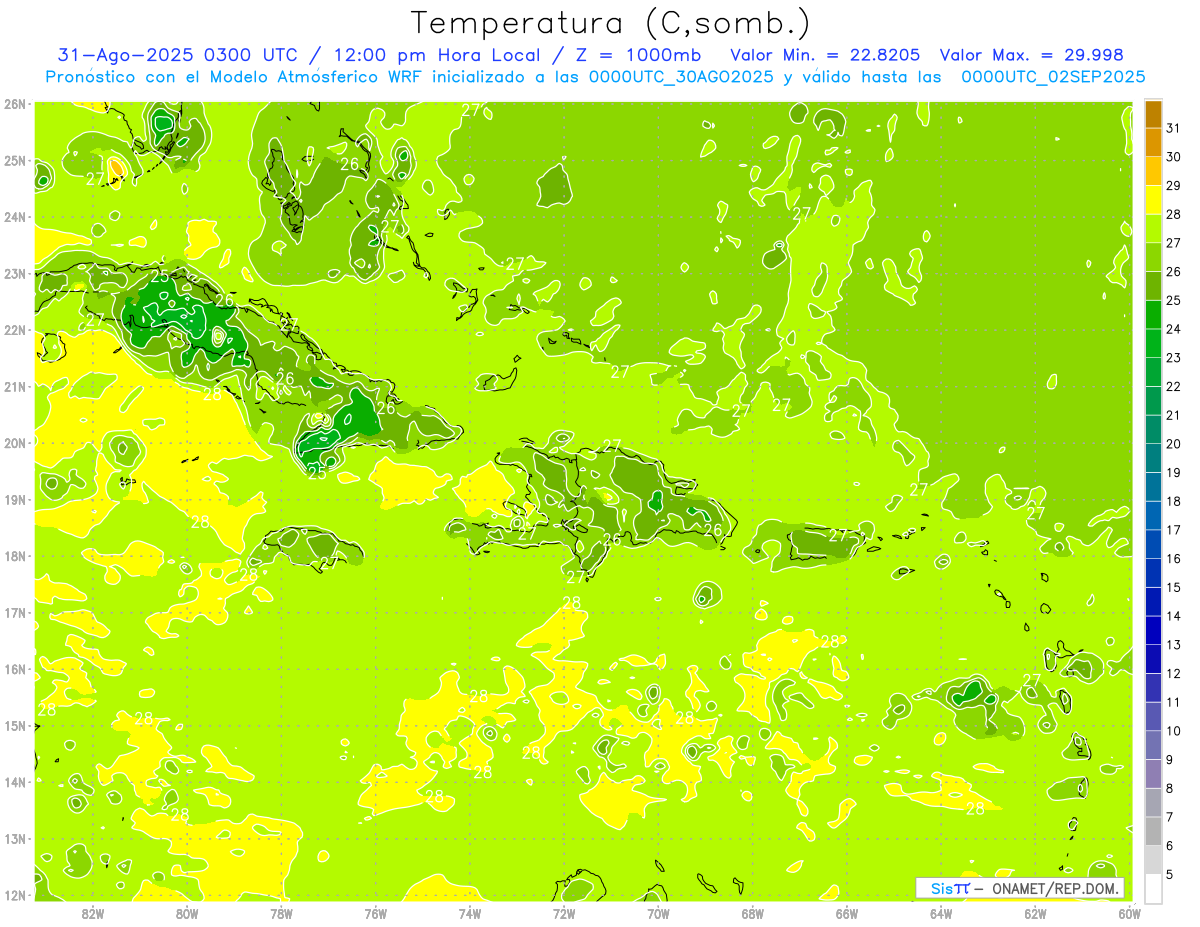
Task: Pick the yellow legend swatch between 28 and 29
Action: [1153, 200]
